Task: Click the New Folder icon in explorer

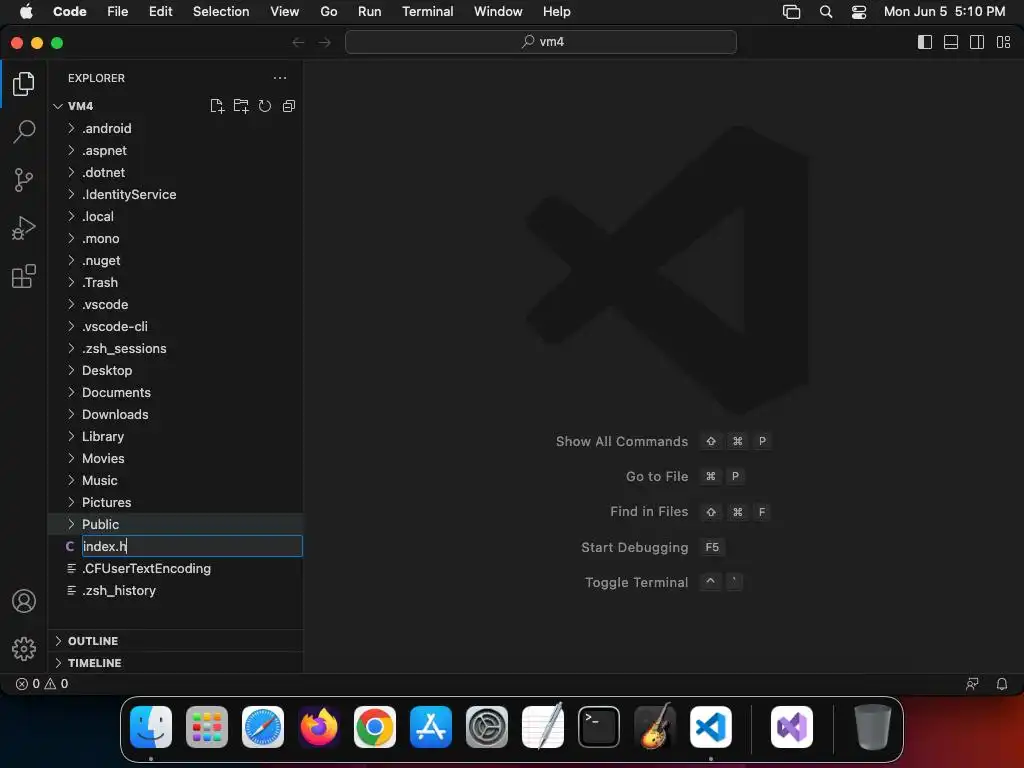Action: click(x=241, y=106)
